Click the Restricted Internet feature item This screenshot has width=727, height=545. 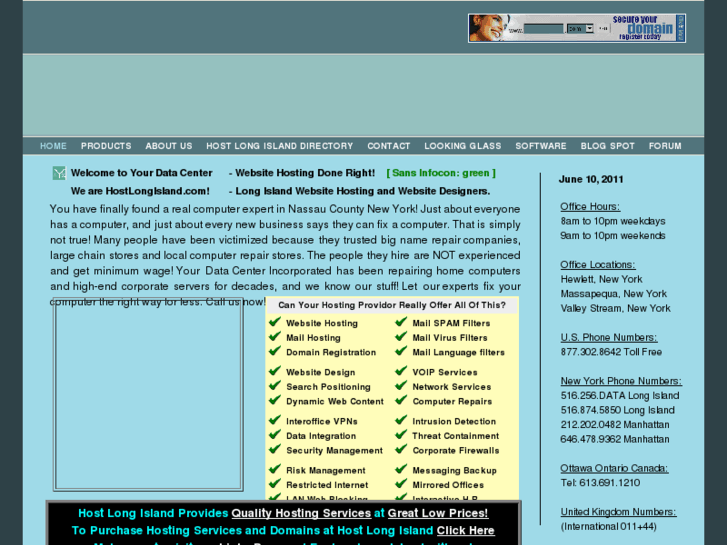[327, 485]
